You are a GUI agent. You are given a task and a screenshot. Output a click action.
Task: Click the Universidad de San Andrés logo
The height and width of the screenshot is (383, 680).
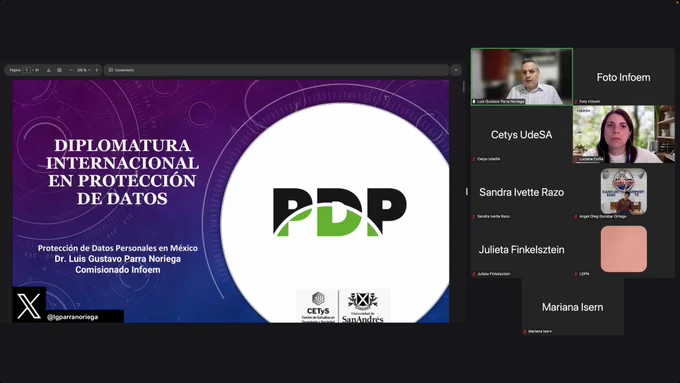pos(363,308)
